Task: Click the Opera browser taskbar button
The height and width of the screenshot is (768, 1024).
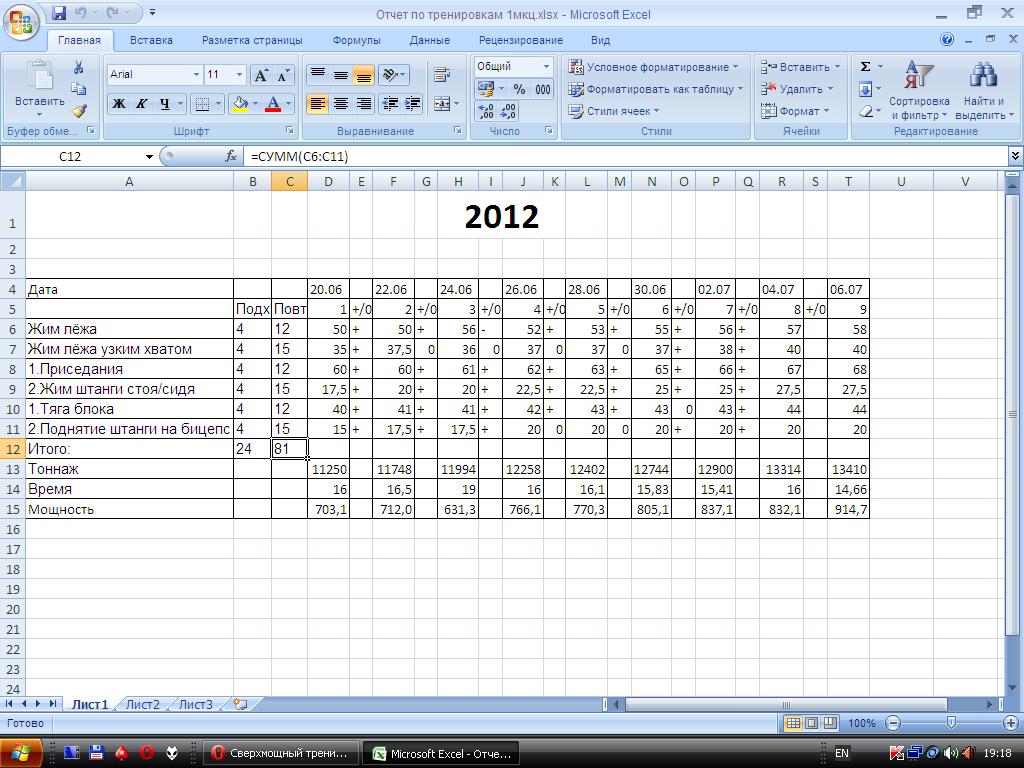Action: tap(280, 753)
